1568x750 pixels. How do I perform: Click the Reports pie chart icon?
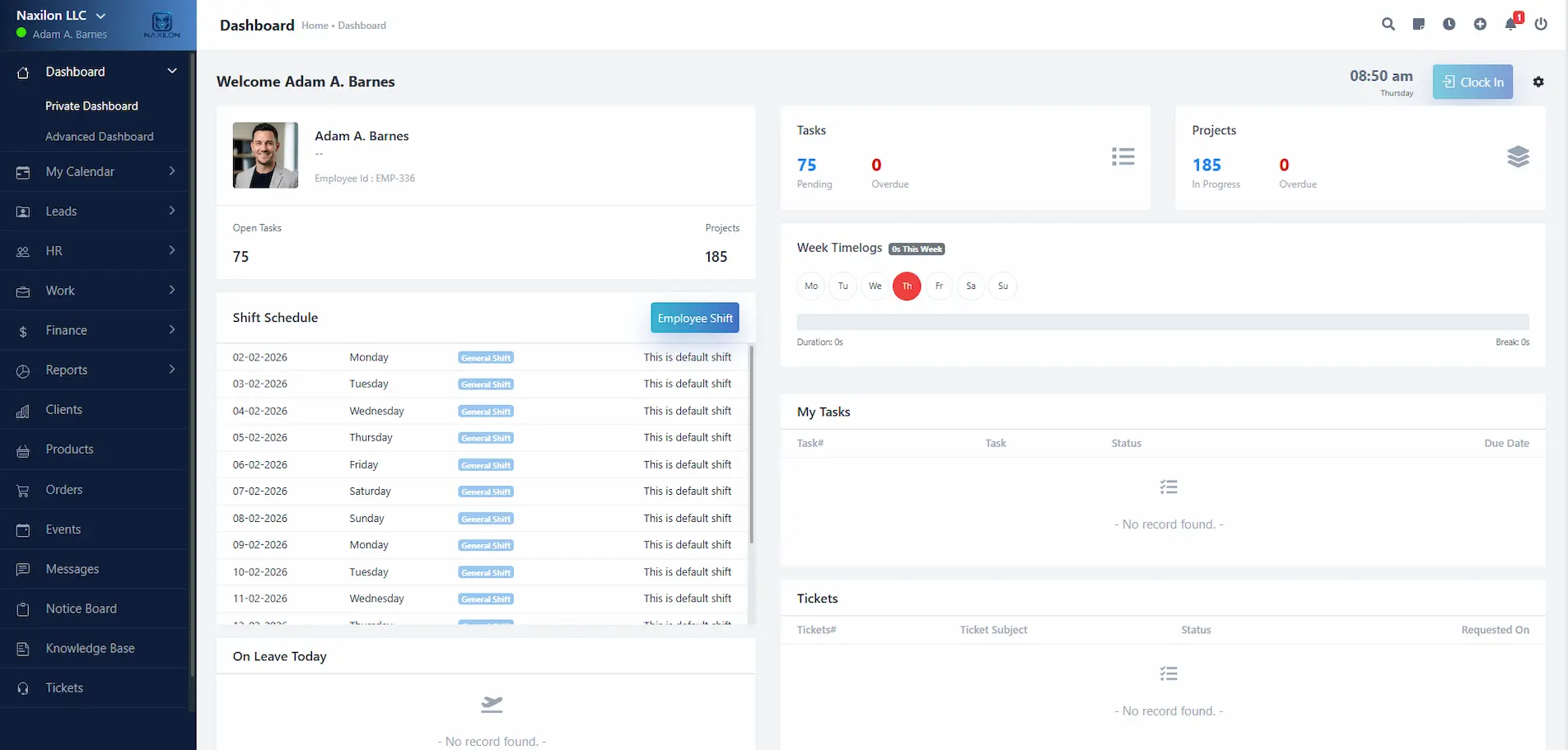23,370
